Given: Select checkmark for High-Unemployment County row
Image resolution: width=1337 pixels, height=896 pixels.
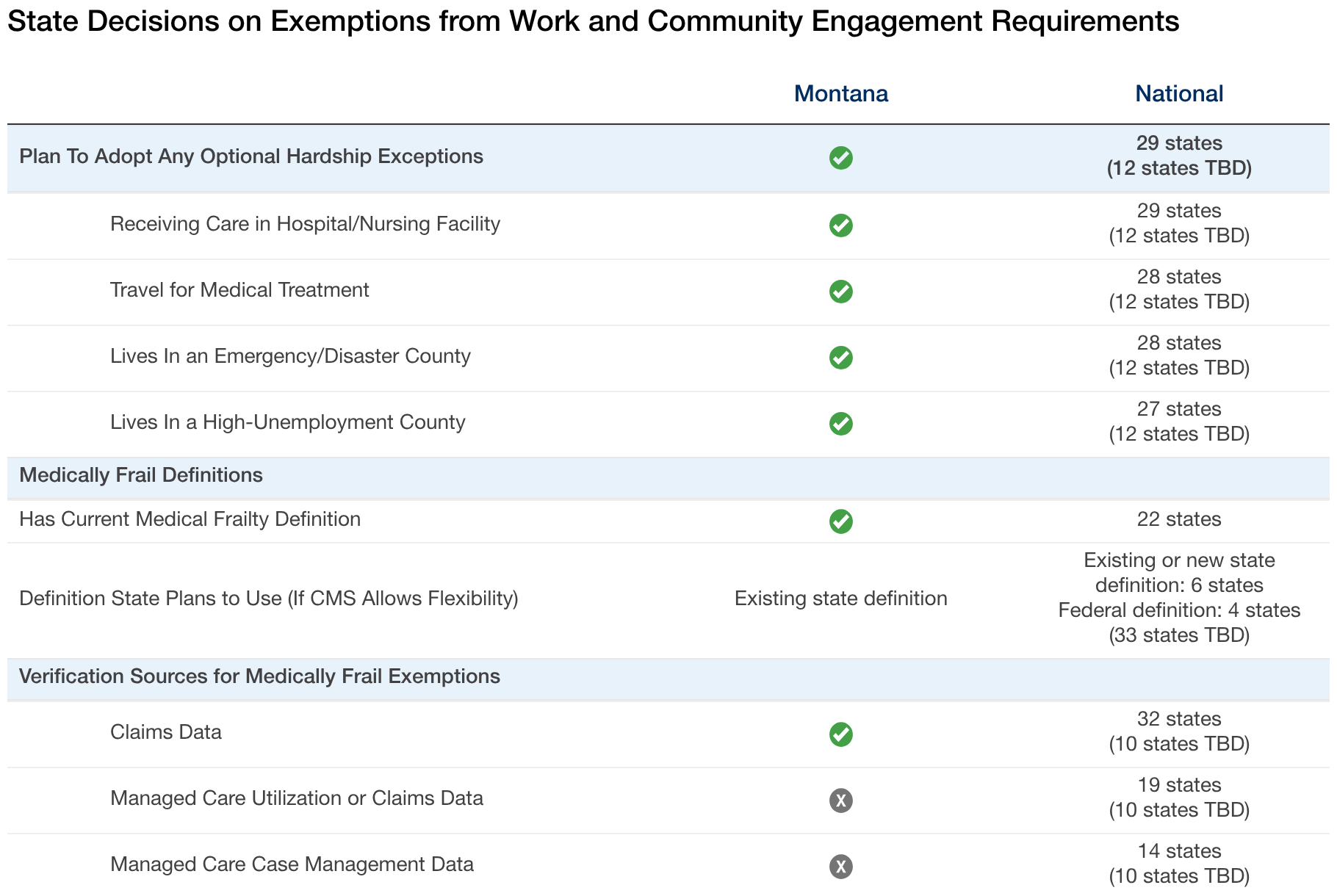Looking at the screenshot, I should 840,424.
